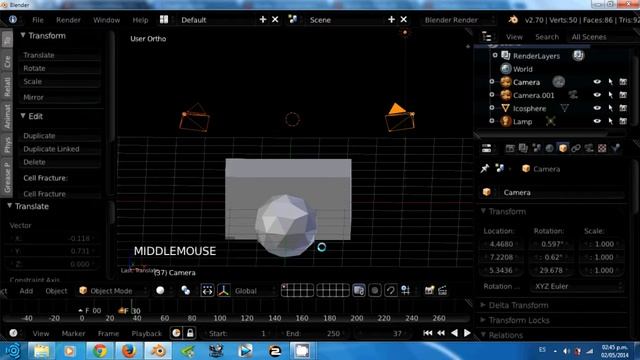Collapse the Transform tool panel
The height and width of the screenshot is (360, 640).
[23, 35]
